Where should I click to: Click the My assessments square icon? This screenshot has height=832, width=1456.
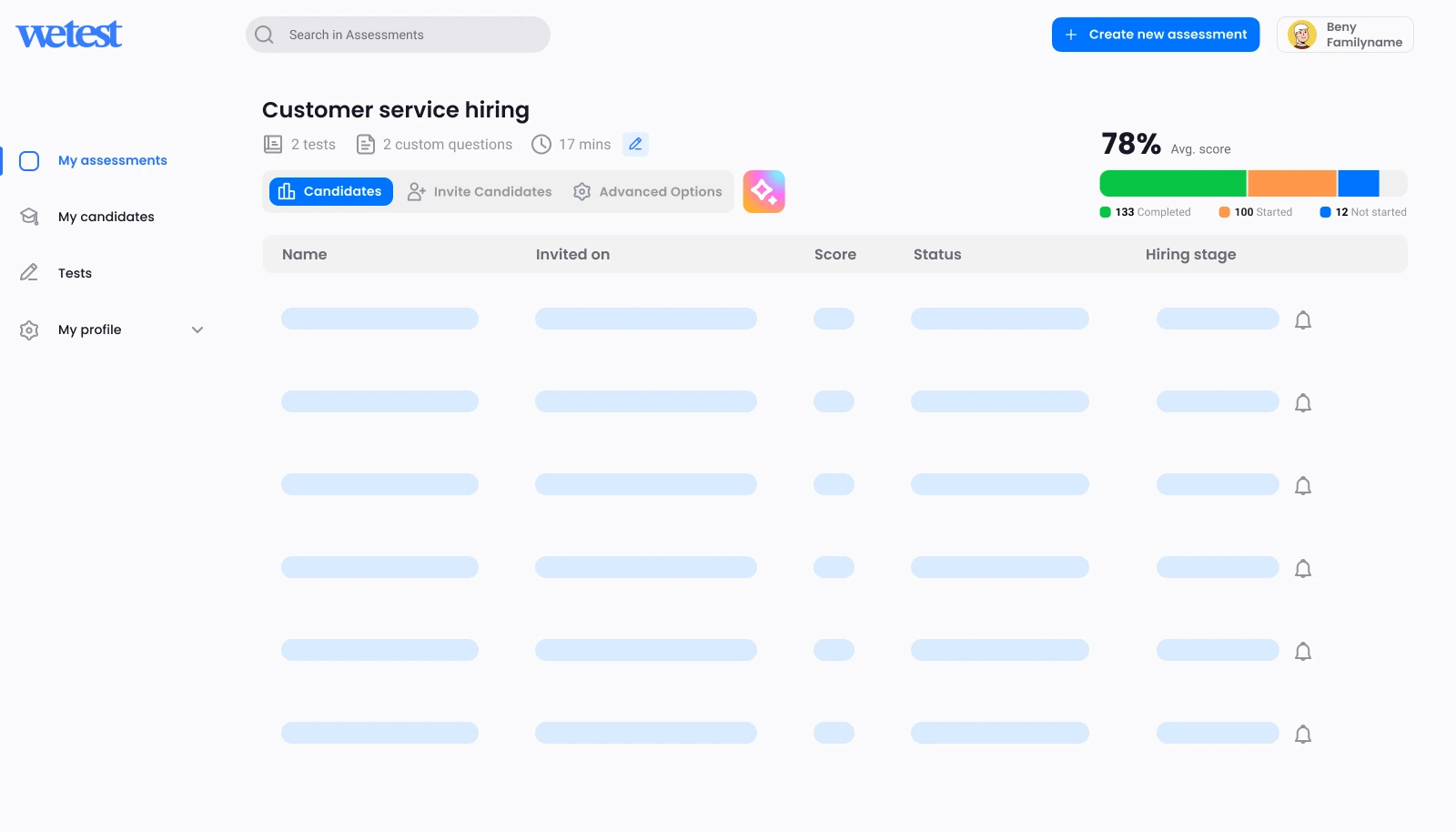click(29, 161)
